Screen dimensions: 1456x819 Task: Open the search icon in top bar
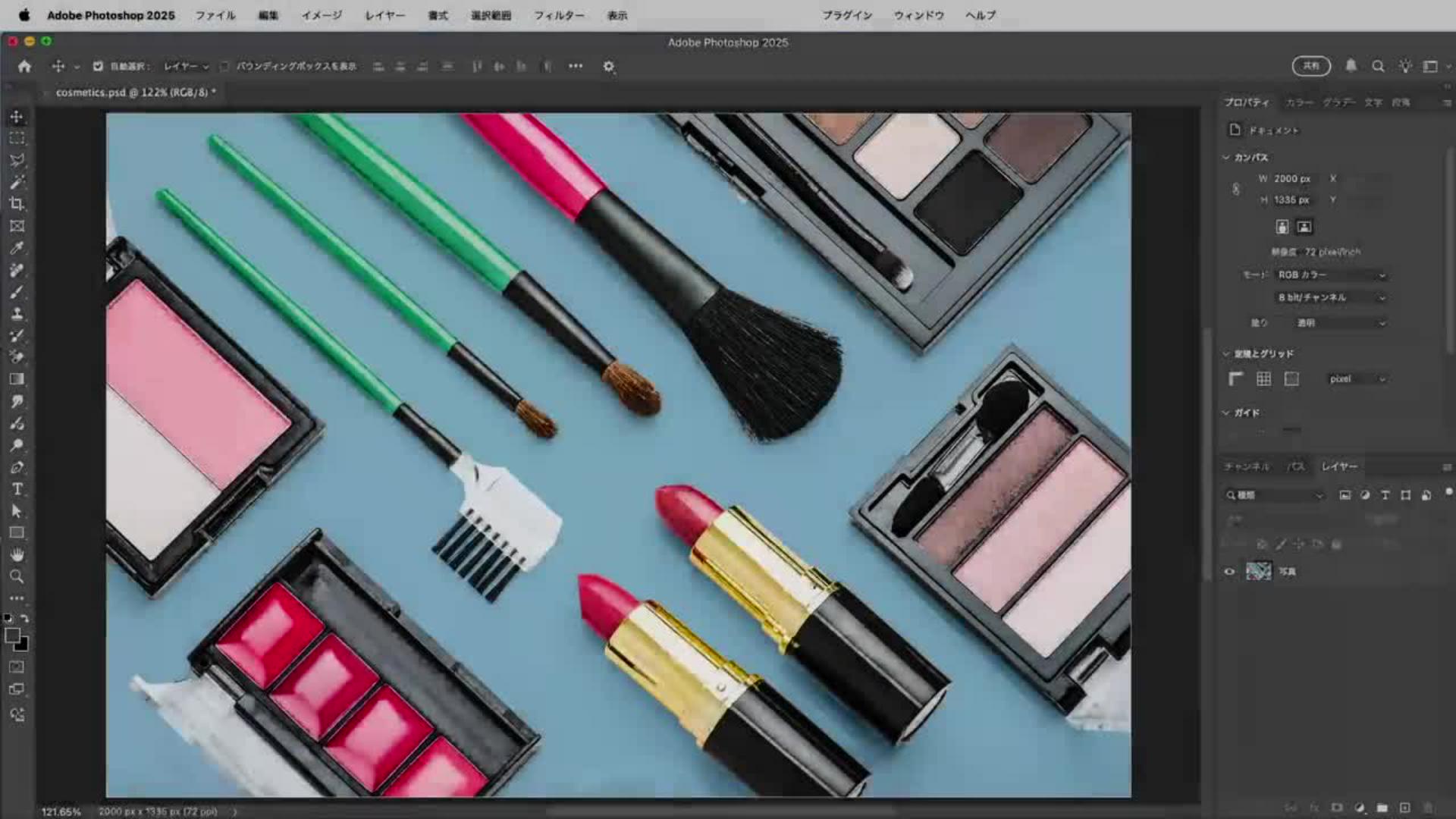coord(1378,67)
